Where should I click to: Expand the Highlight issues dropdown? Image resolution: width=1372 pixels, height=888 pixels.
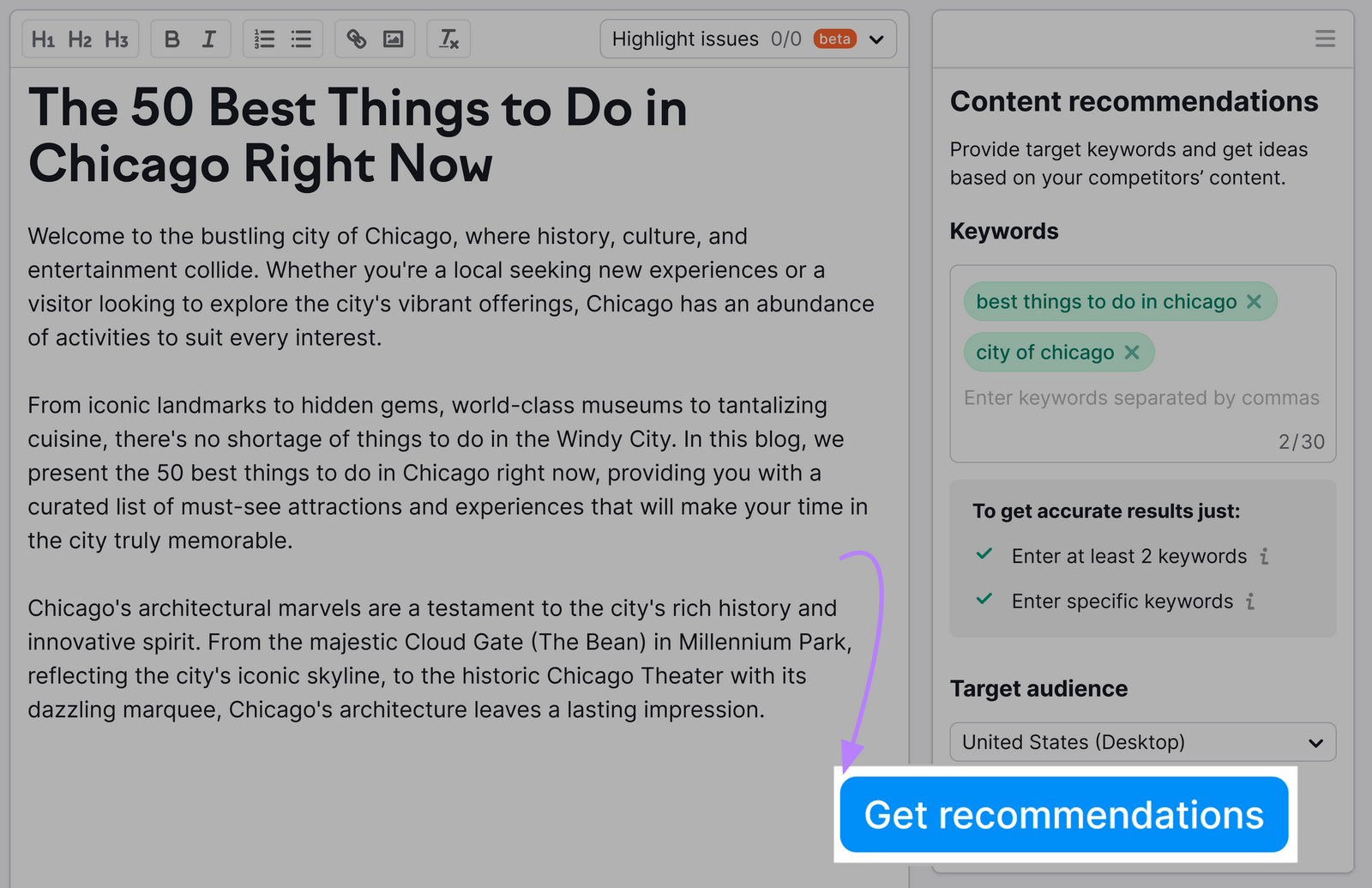[x=876, y=39]
